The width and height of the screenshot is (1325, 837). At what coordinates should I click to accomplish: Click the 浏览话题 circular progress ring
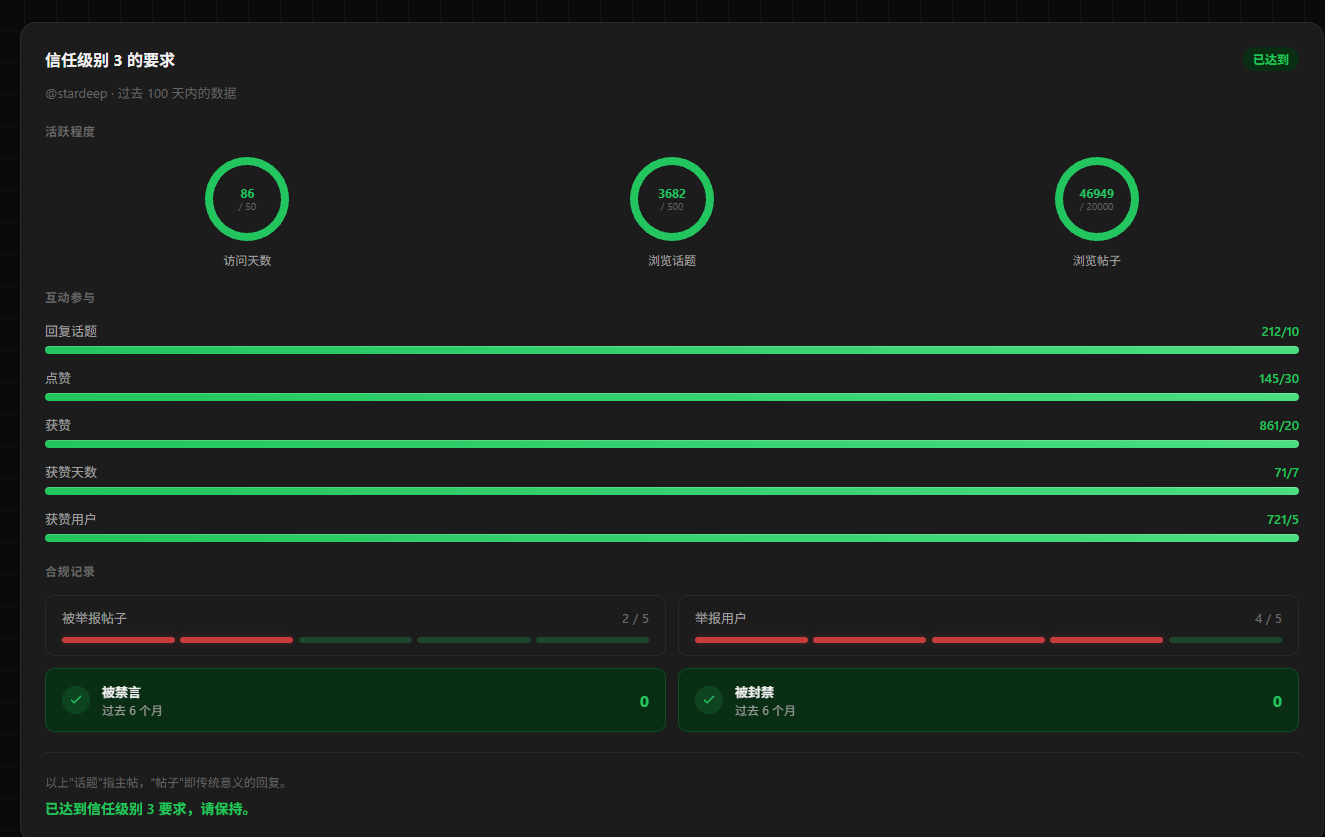pos(672,199)
